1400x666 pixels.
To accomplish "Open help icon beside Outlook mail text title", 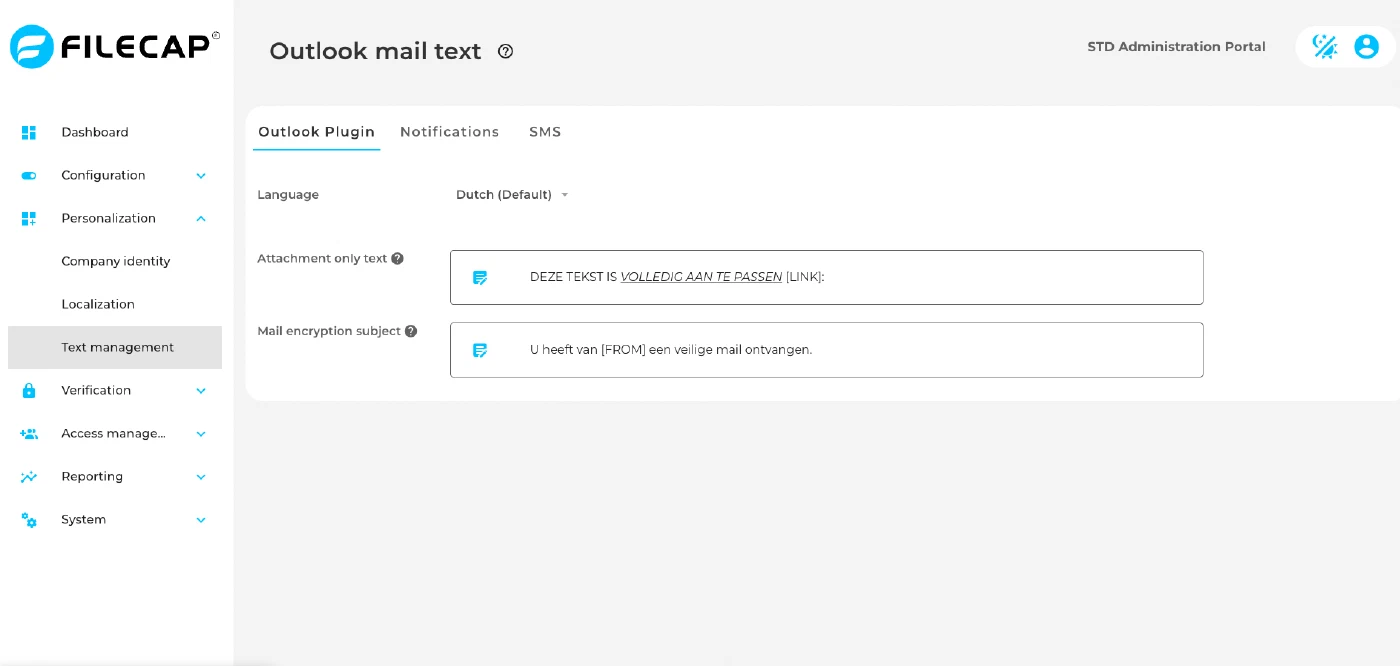I will pyautogui.click(x=506, y=51).
